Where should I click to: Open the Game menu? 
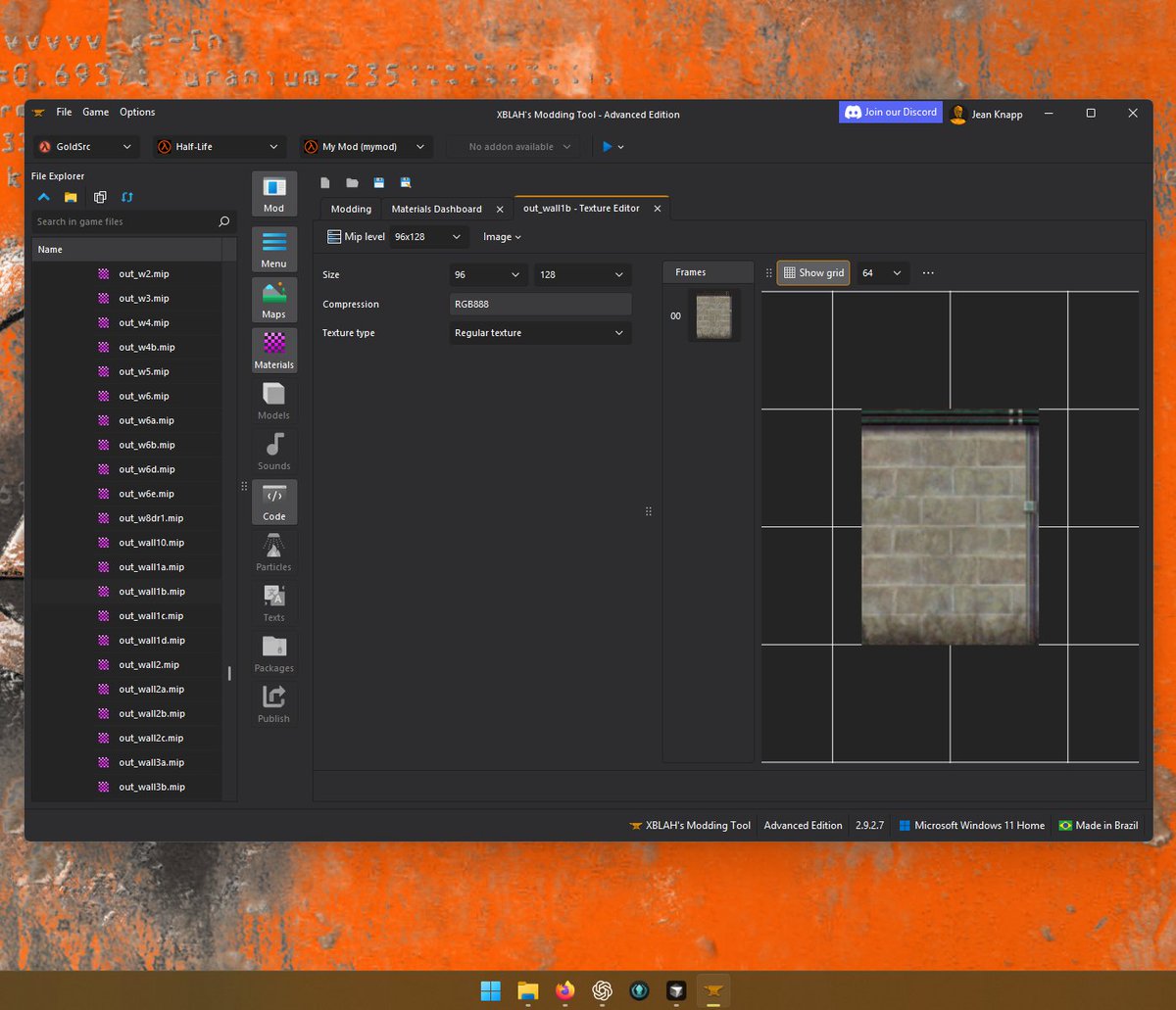pos(96,113)
